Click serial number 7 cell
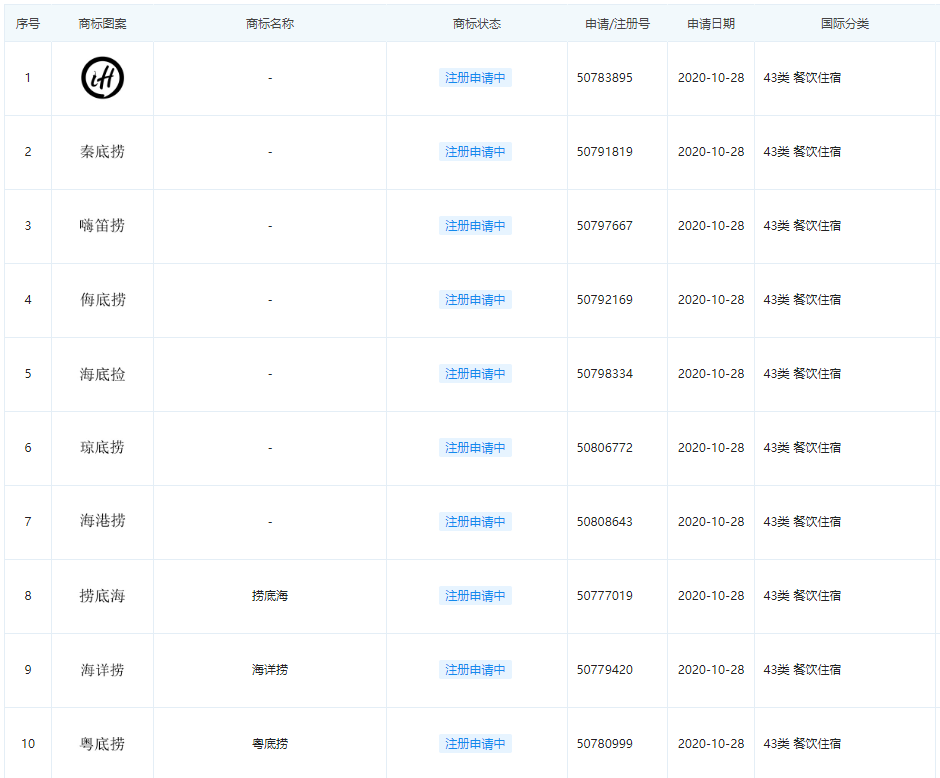This screenshot has width=940, height=778. point(28,522)
